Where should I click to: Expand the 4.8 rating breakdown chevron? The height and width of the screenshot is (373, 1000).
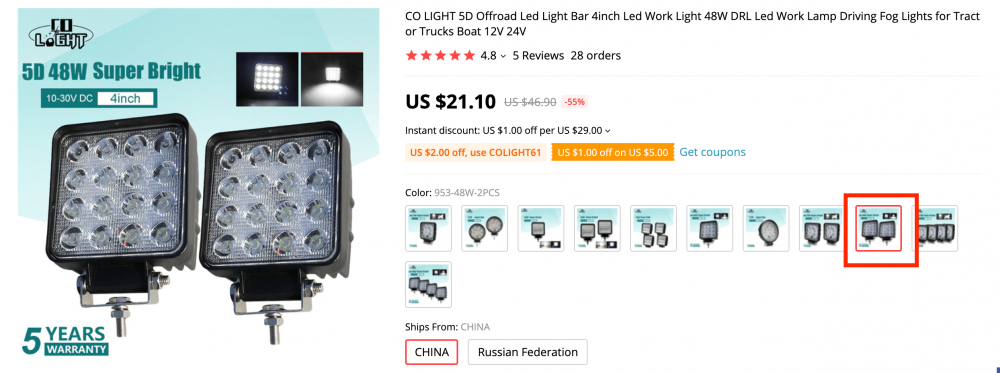[503, 56]
